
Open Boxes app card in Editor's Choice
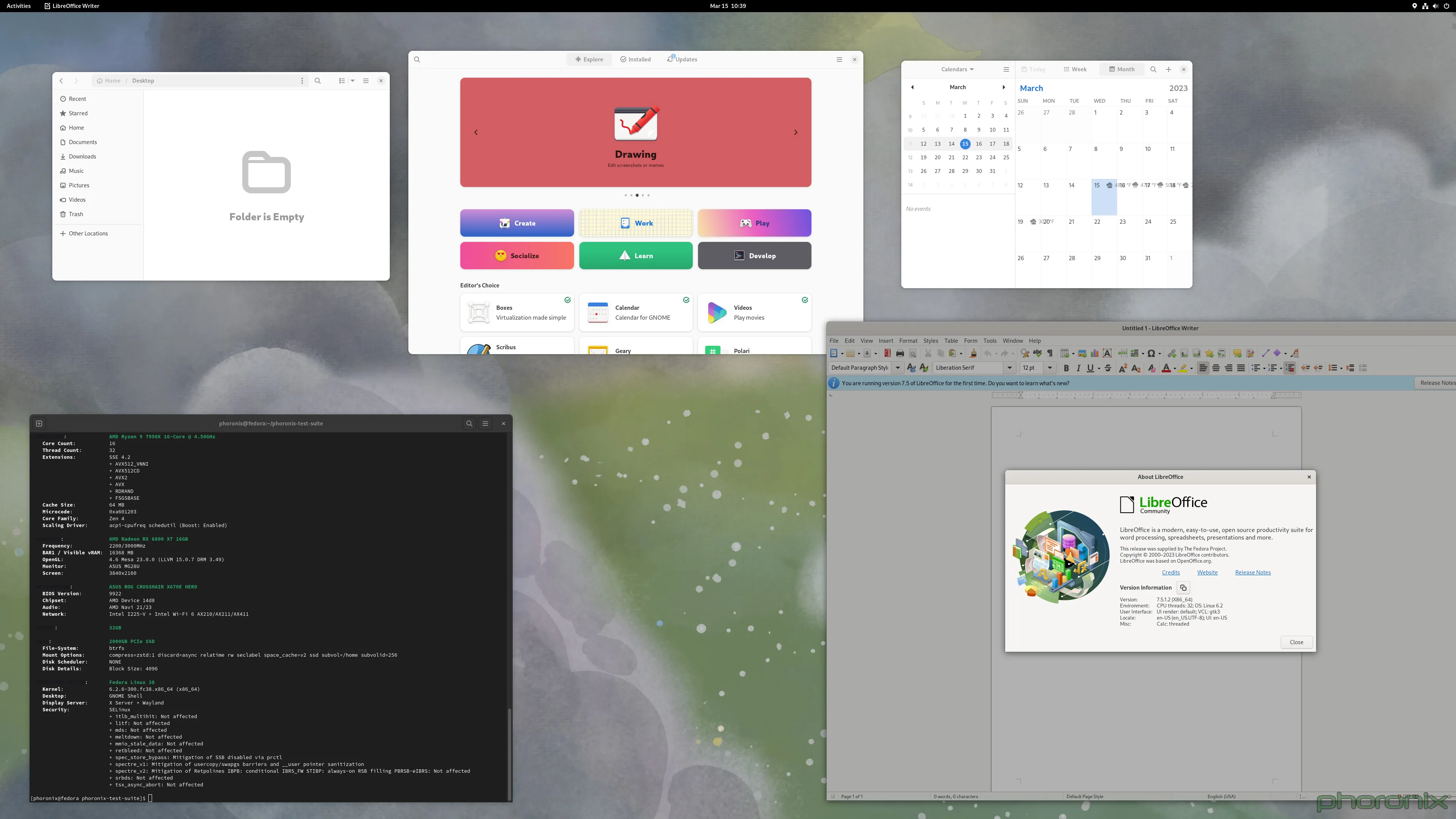(x=516, y=312)
